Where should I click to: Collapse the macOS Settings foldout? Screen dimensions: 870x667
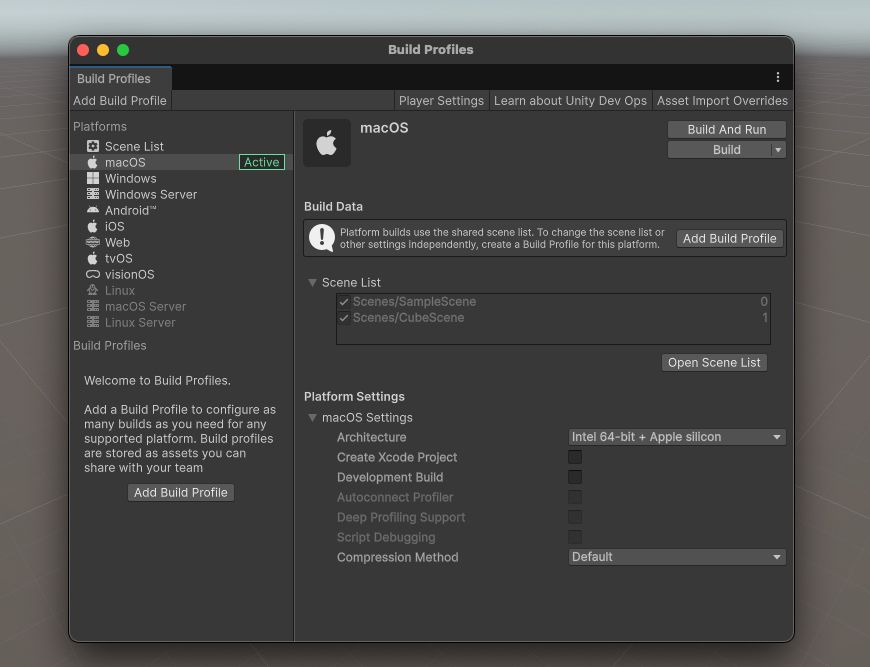(312, 417)
